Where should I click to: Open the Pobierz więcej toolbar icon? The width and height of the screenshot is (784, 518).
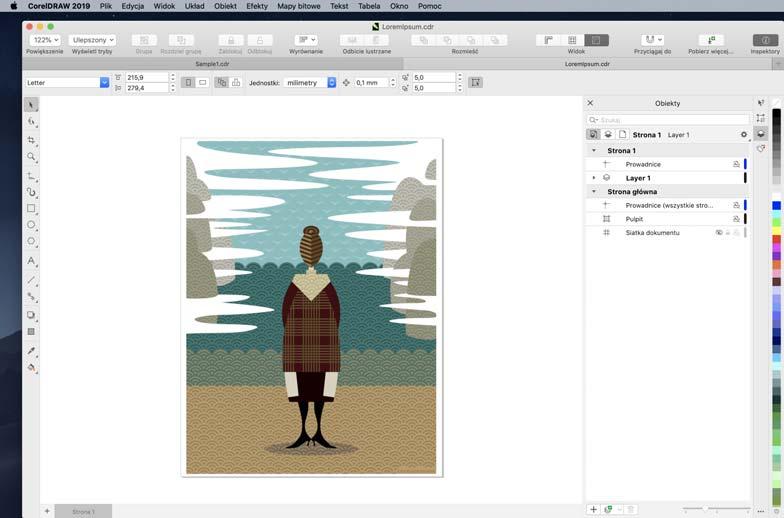tap(711, 40)
